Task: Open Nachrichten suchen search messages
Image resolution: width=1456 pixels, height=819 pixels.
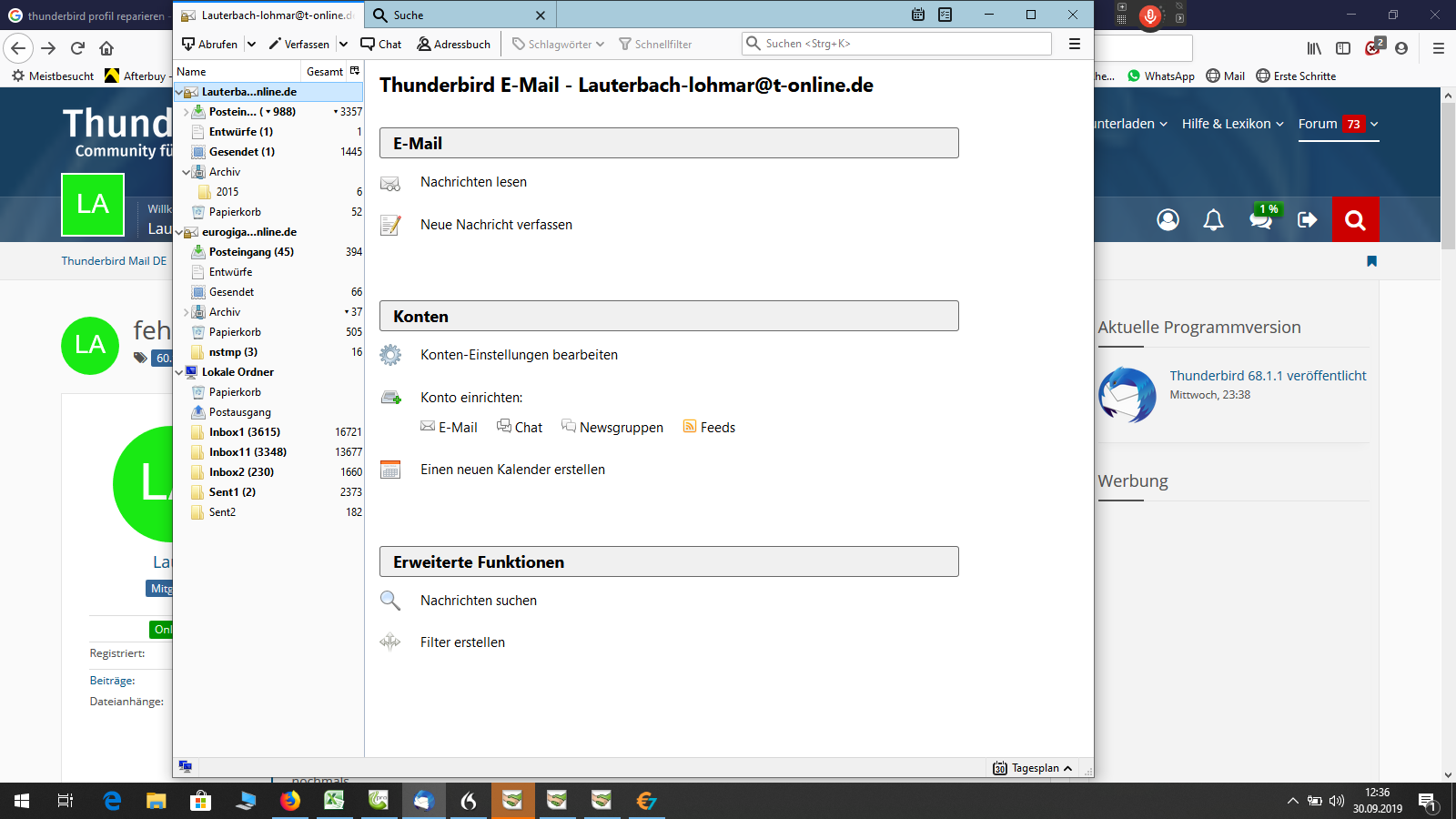Action: click(x=479, y=601)
